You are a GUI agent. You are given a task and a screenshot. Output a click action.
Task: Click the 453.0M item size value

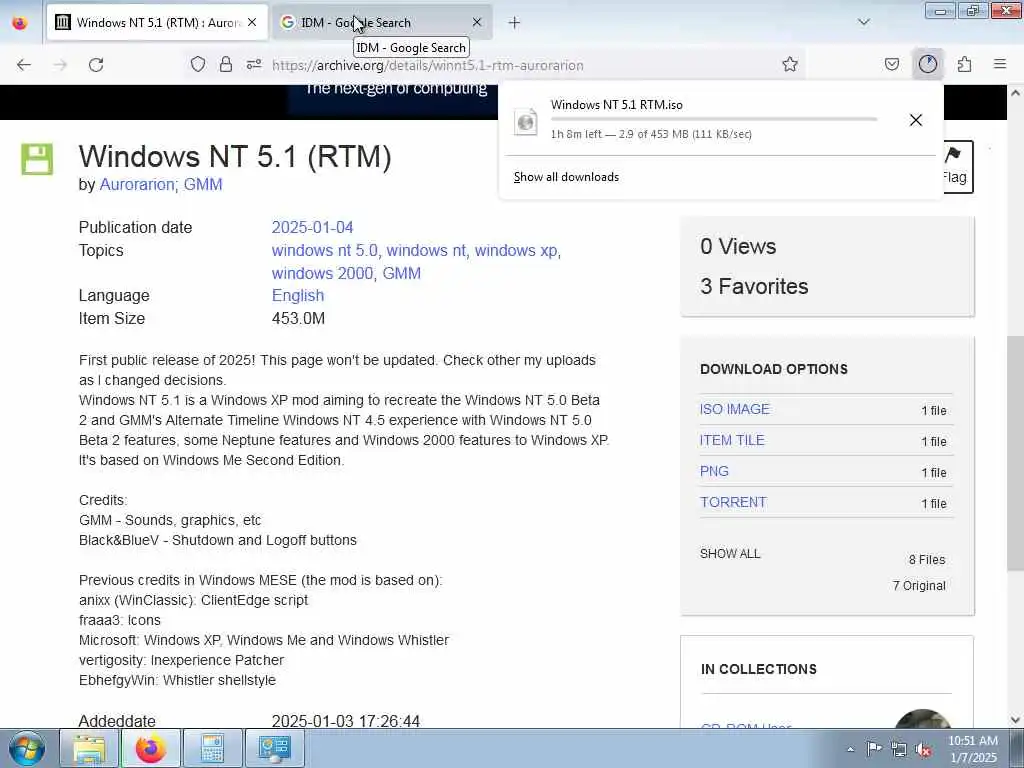[x=298, y=318]
